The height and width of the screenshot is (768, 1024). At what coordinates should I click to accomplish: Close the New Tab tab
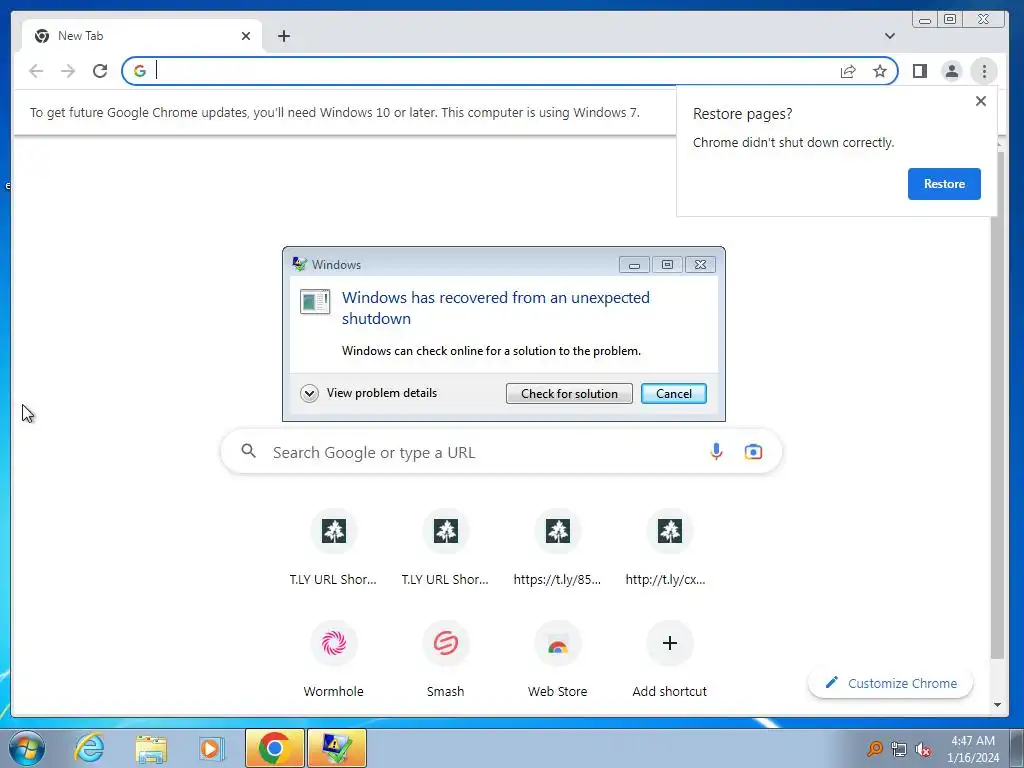(x=246, y=36)
